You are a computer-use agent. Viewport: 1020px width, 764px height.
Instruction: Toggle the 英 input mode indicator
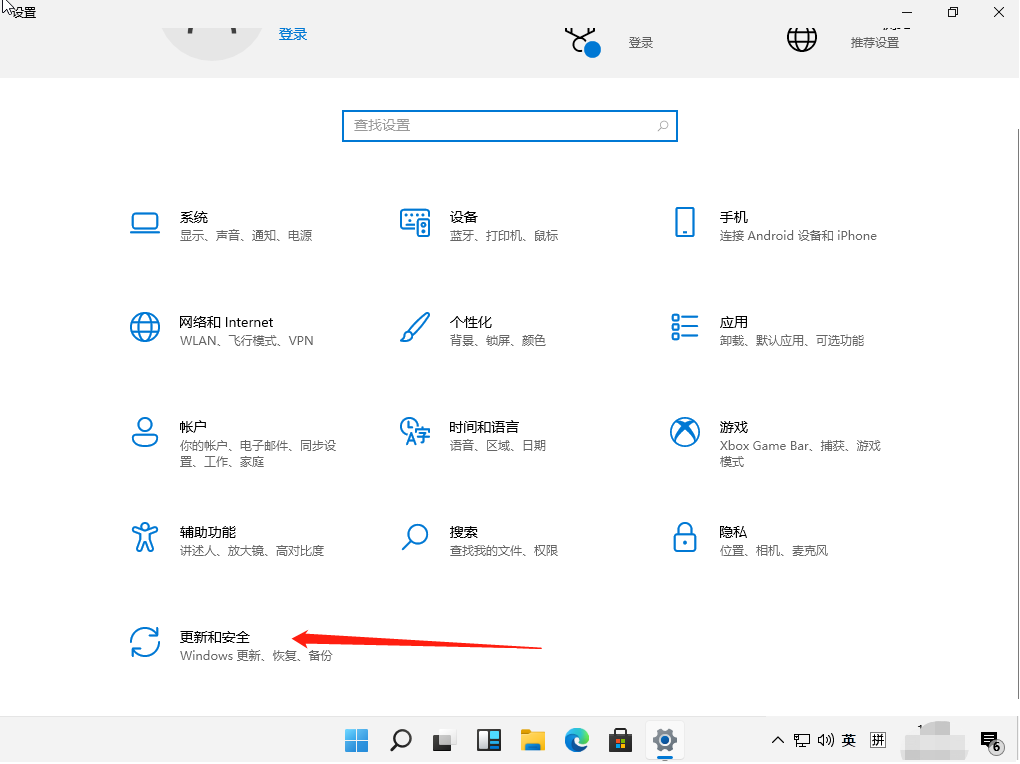point(849,741)
